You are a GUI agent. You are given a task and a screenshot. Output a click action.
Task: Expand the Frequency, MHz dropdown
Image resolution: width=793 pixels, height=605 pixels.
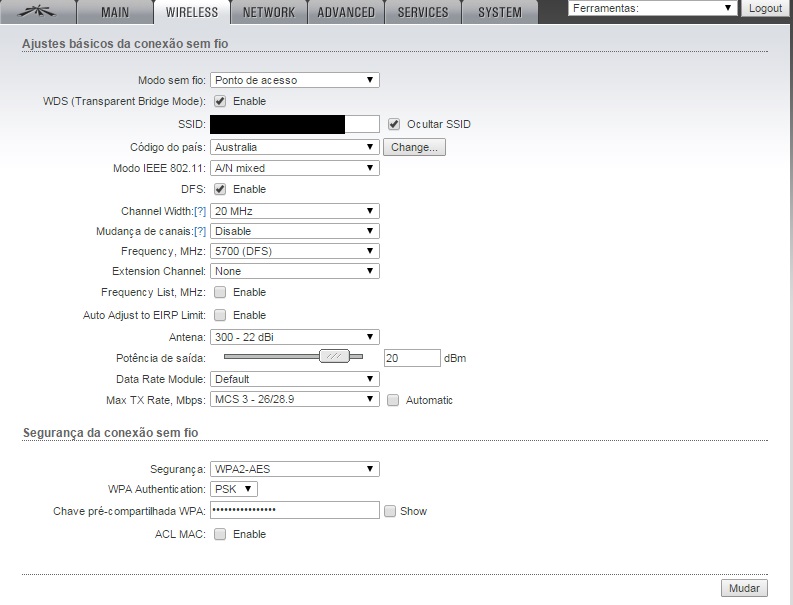tap(295, 251)
